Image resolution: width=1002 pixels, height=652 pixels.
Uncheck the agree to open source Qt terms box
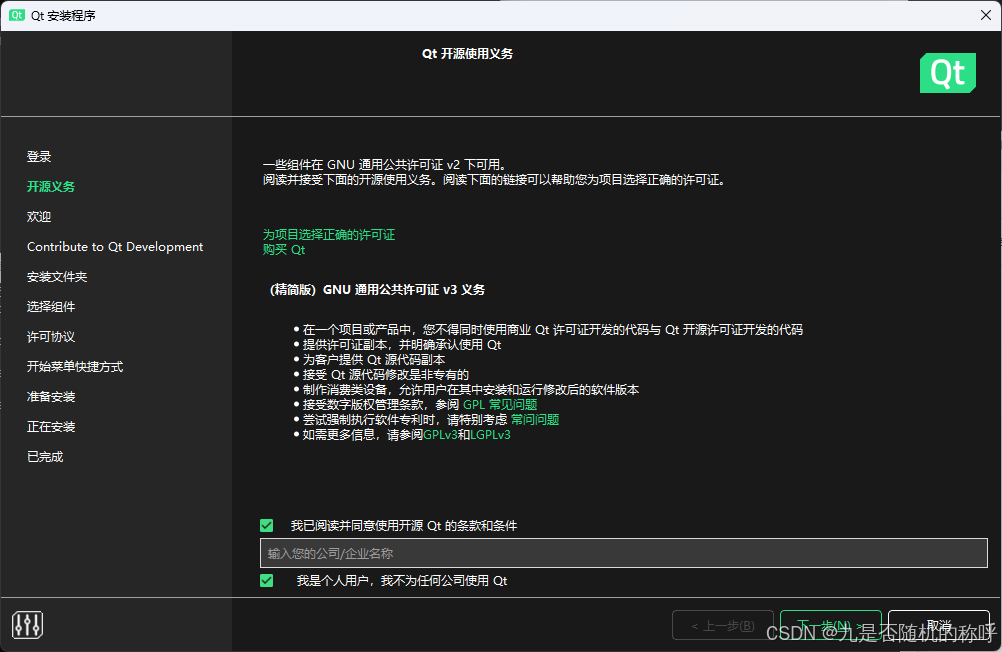pos(266,525)
